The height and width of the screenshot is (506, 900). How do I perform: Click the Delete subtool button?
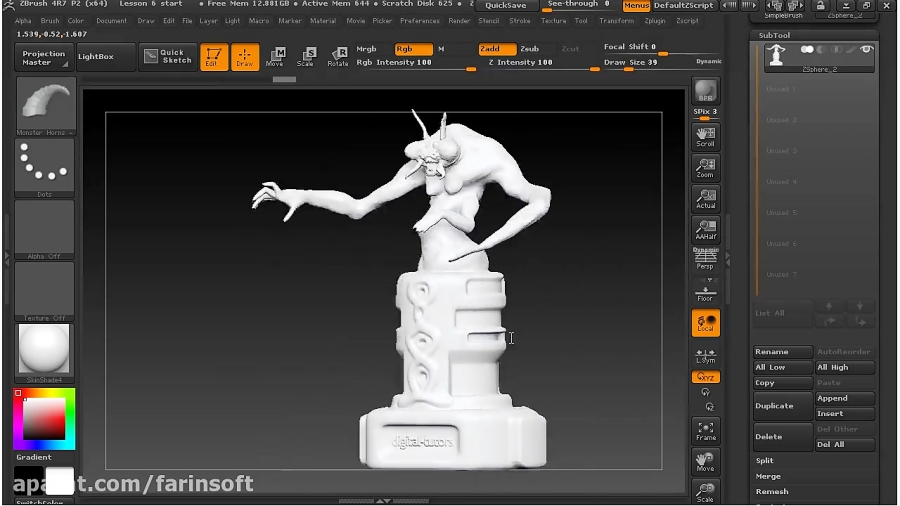[783, 437]
